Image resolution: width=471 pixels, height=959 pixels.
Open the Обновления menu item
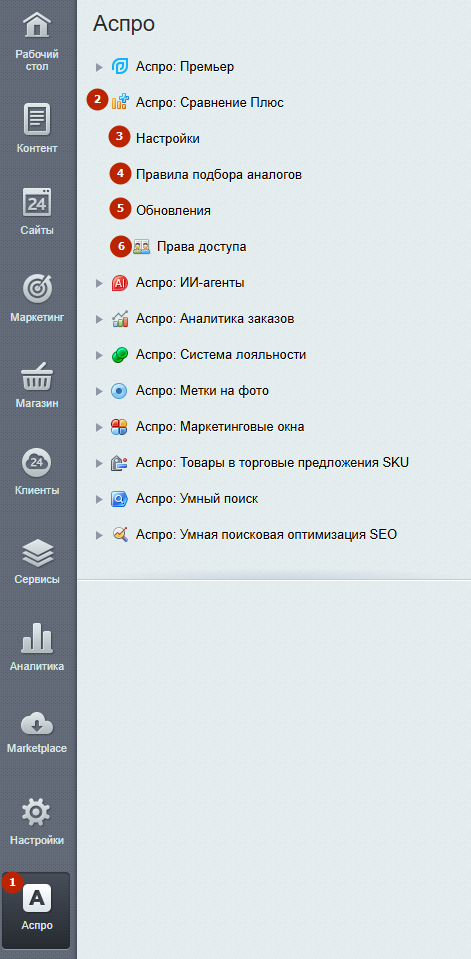tap(174, 211)
